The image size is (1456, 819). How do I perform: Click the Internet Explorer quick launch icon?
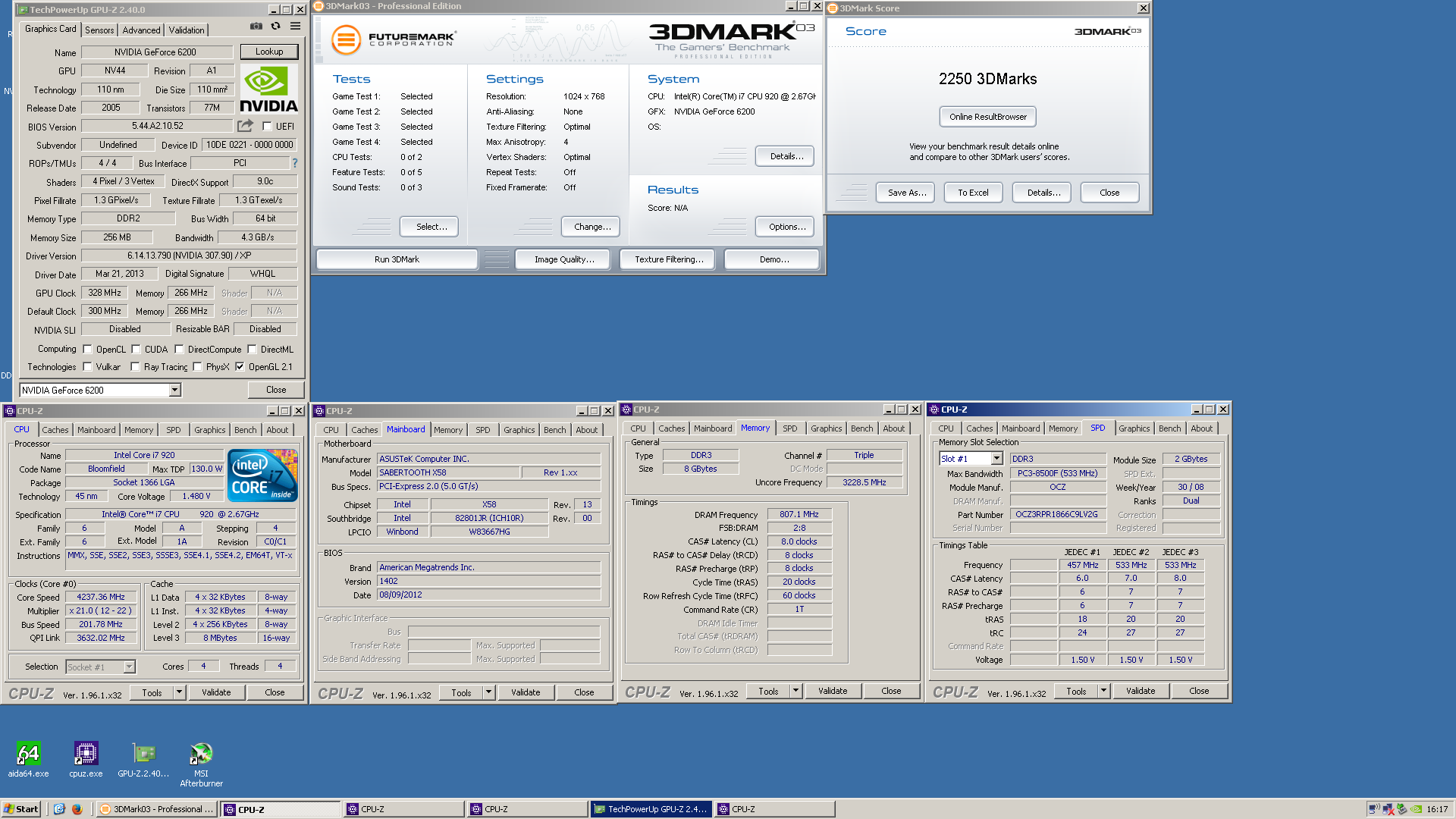59,809
